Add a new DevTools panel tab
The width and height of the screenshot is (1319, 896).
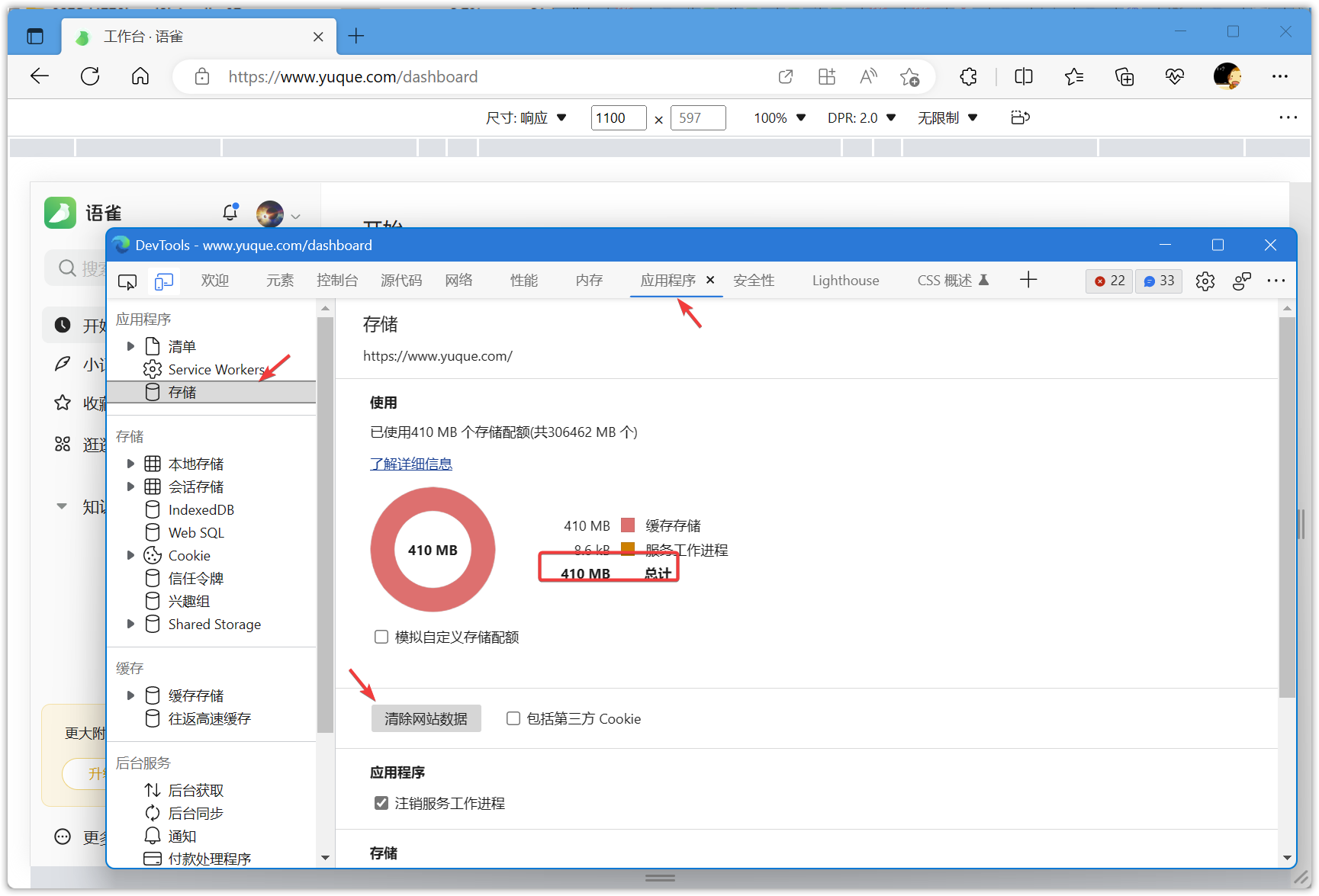[x=1028, y=280]
